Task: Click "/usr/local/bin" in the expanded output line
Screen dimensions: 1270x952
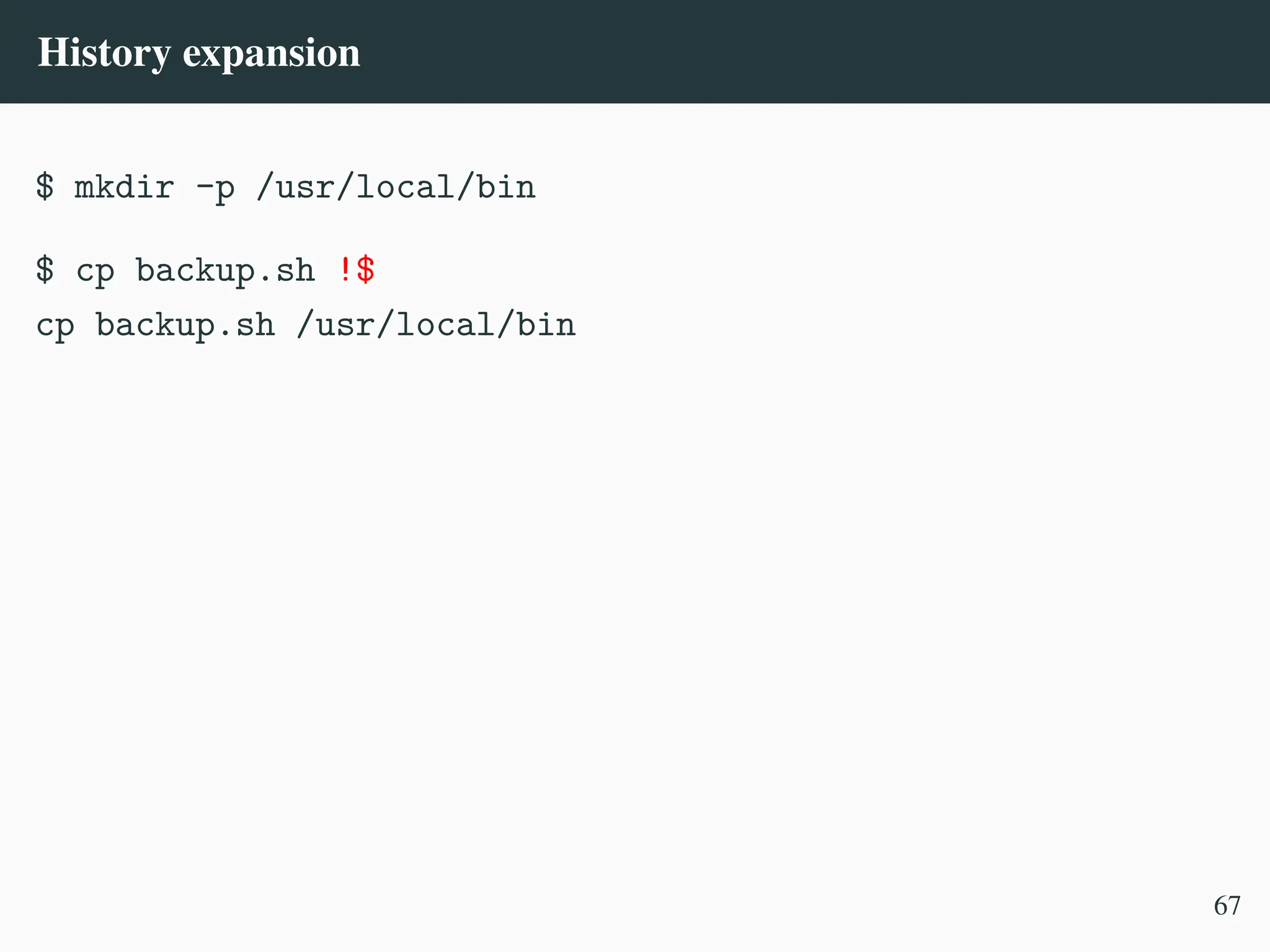Action: point(436,325)
